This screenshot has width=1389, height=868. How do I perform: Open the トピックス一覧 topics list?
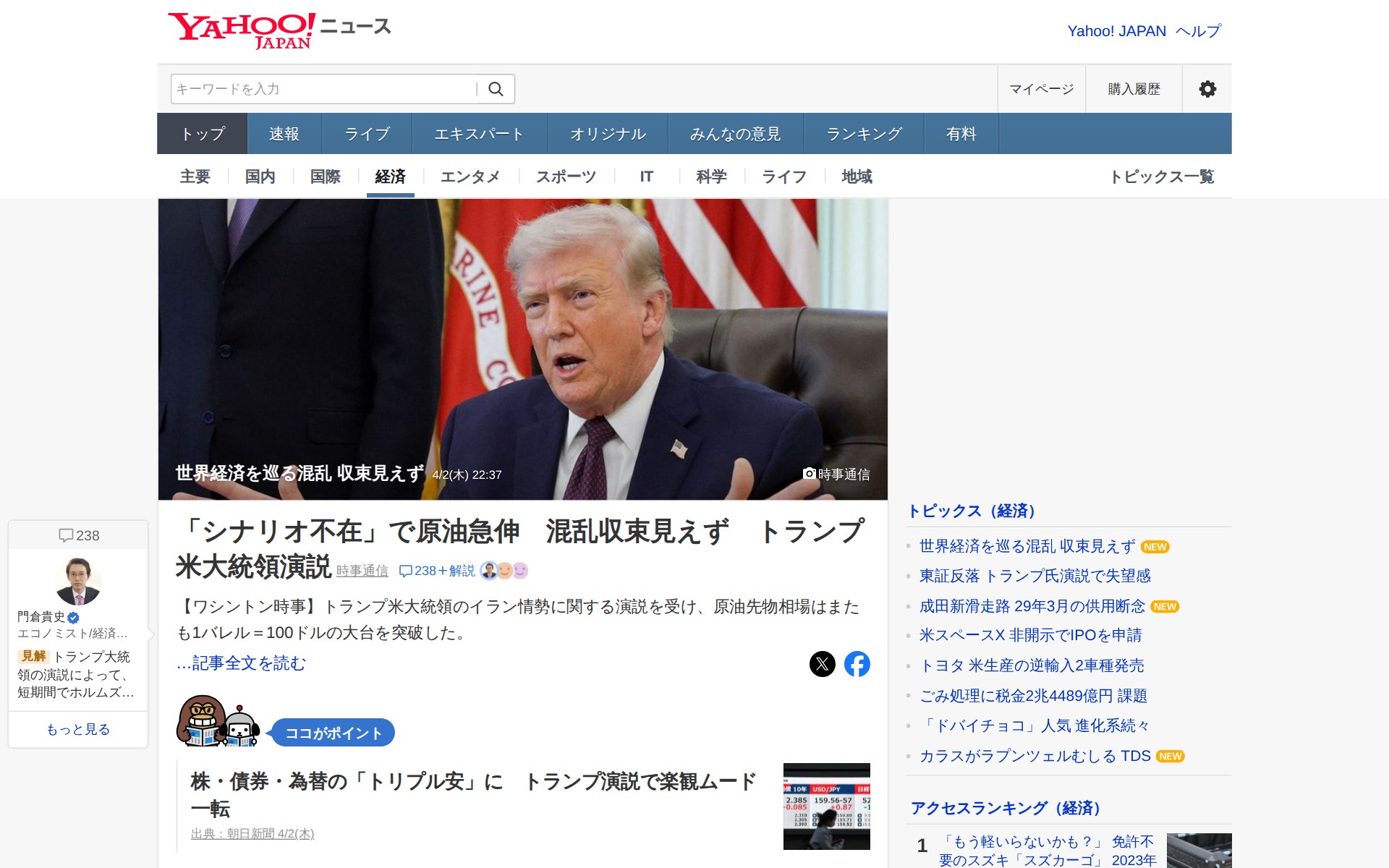tap(1161, 176)
